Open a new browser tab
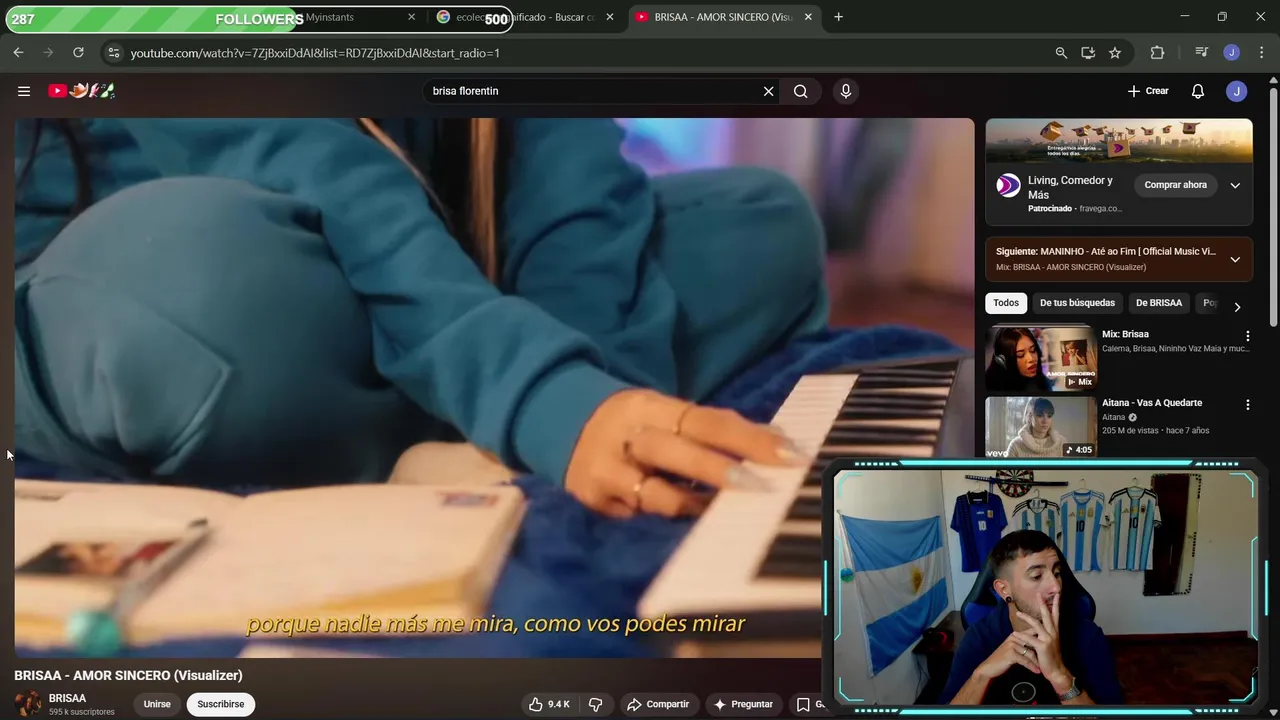Image resolution: width=1280 pixels, height=720 pixels. point(838,17)
